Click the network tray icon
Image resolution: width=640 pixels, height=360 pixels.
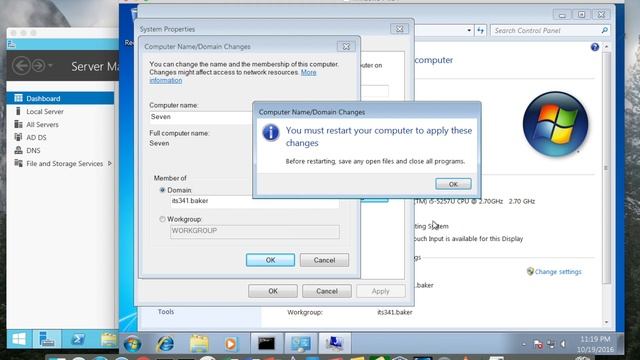(551, 344)
